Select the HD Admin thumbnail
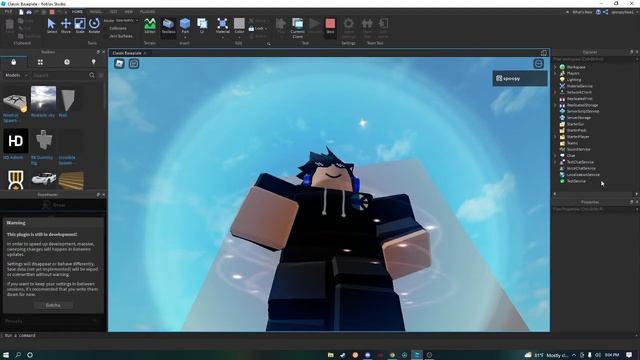Screen dimensions: 640x360 16,141
